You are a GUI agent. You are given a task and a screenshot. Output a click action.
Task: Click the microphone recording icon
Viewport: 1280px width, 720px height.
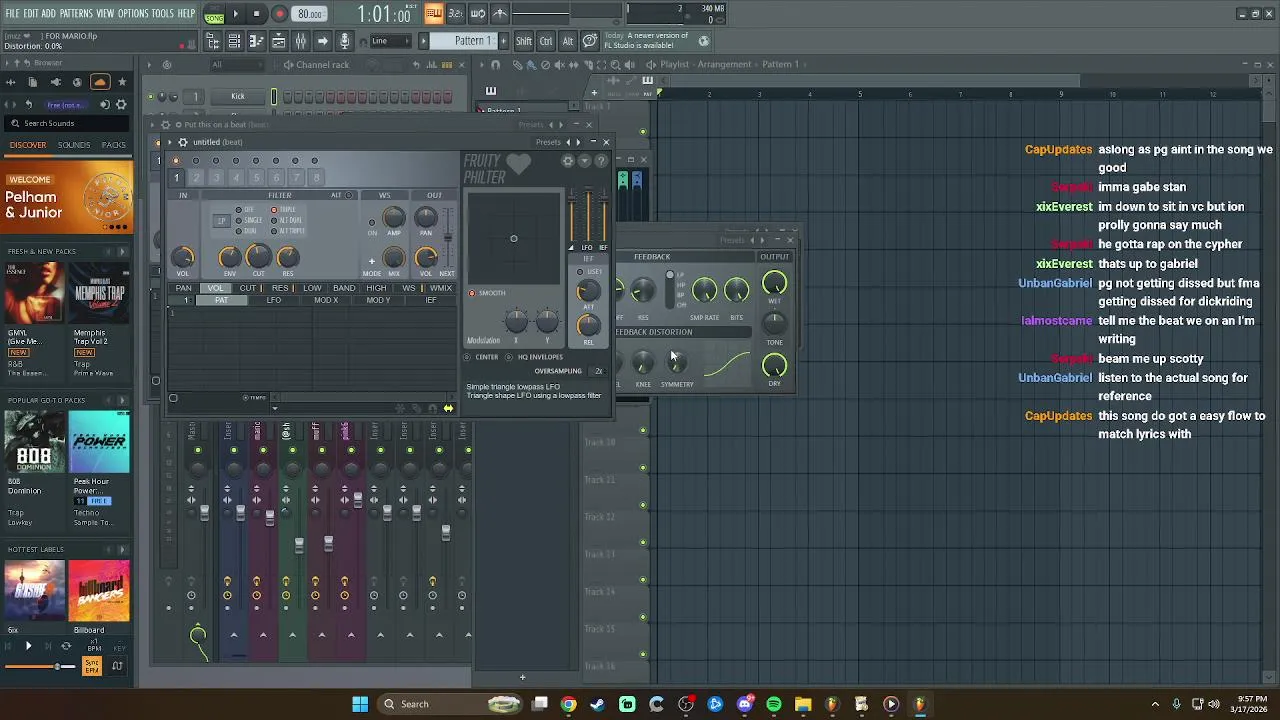(x=344, y=41)
